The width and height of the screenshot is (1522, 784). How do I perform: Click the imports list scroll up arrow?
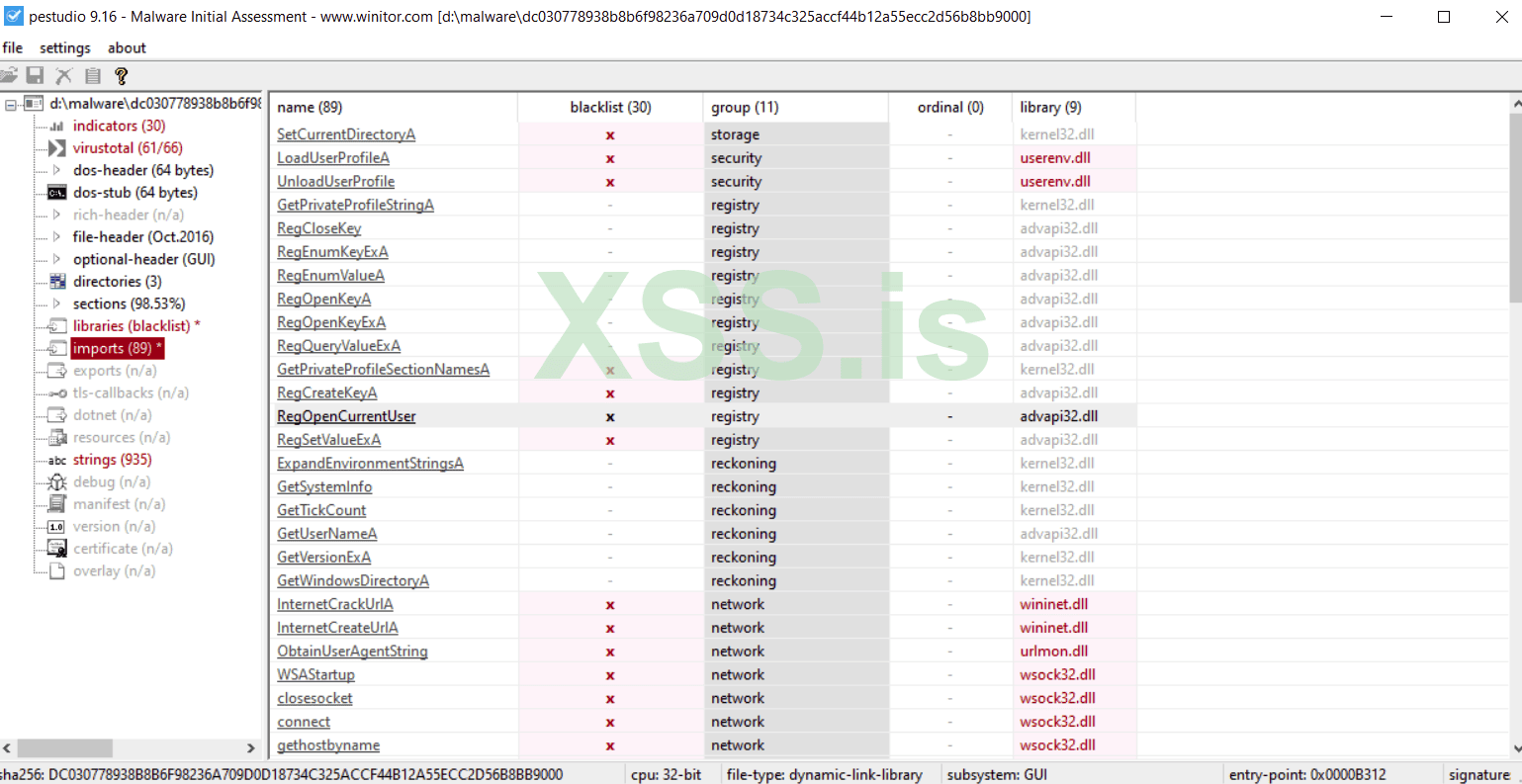(1516, 104)
